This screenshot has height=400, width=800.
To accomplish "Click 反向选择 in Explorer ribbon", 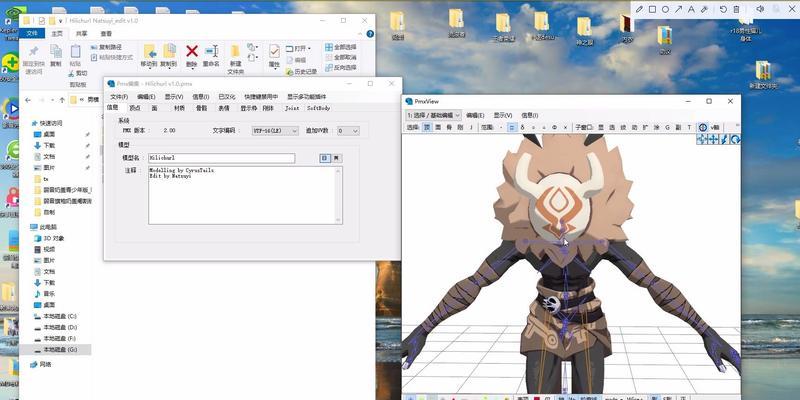I will point(340,67).
